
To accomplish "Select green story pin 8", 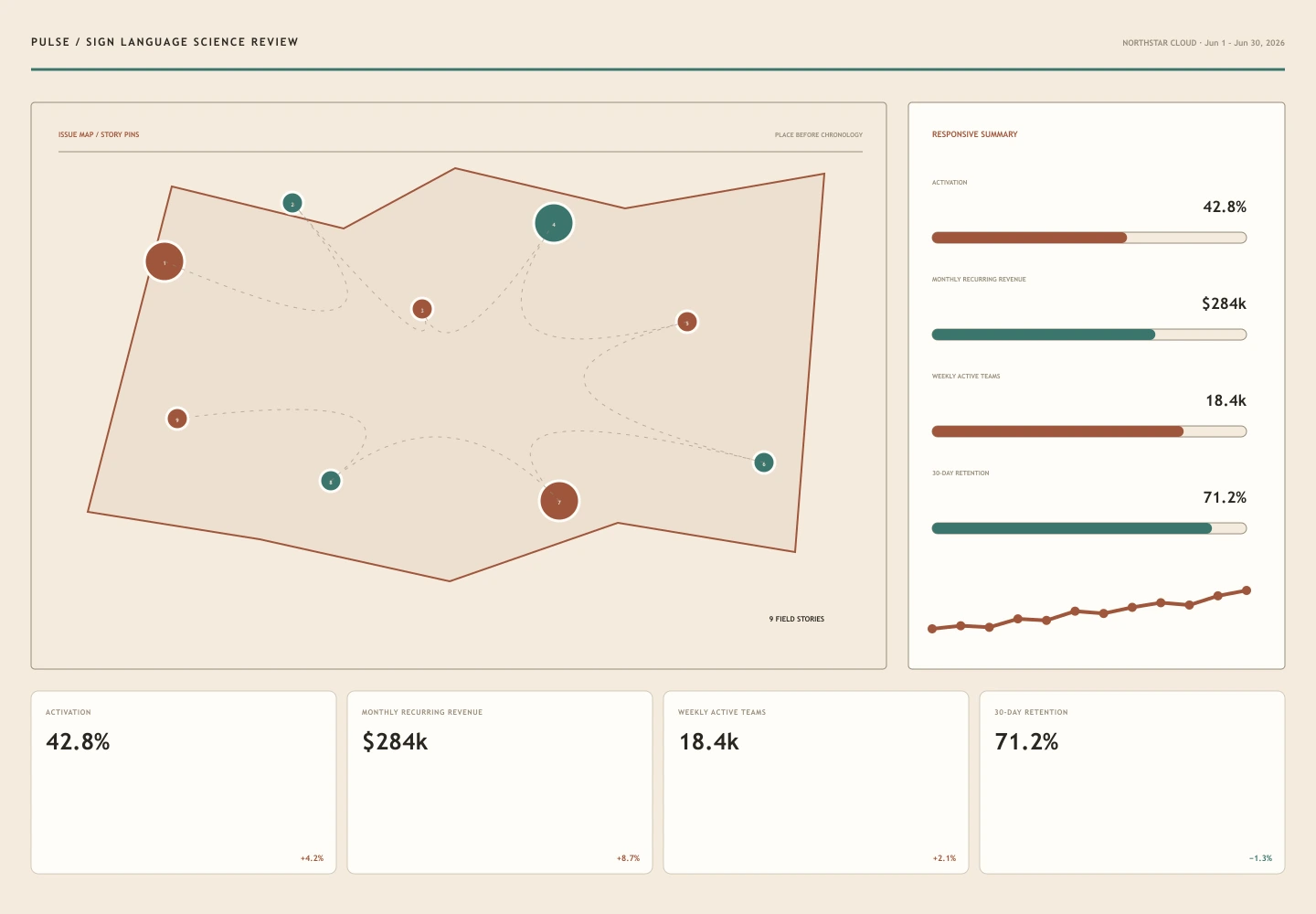I will (331, 481).
